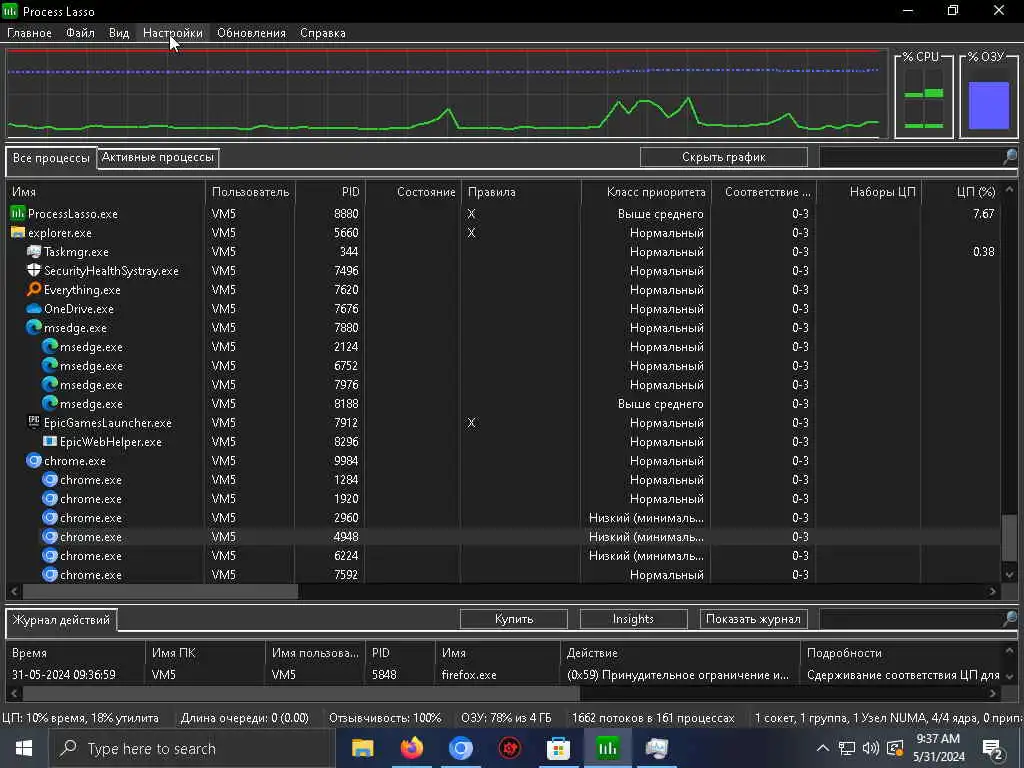The image size is (1024, 768).
Task: Click the Купить button
Action: click(x=514, y=618)
